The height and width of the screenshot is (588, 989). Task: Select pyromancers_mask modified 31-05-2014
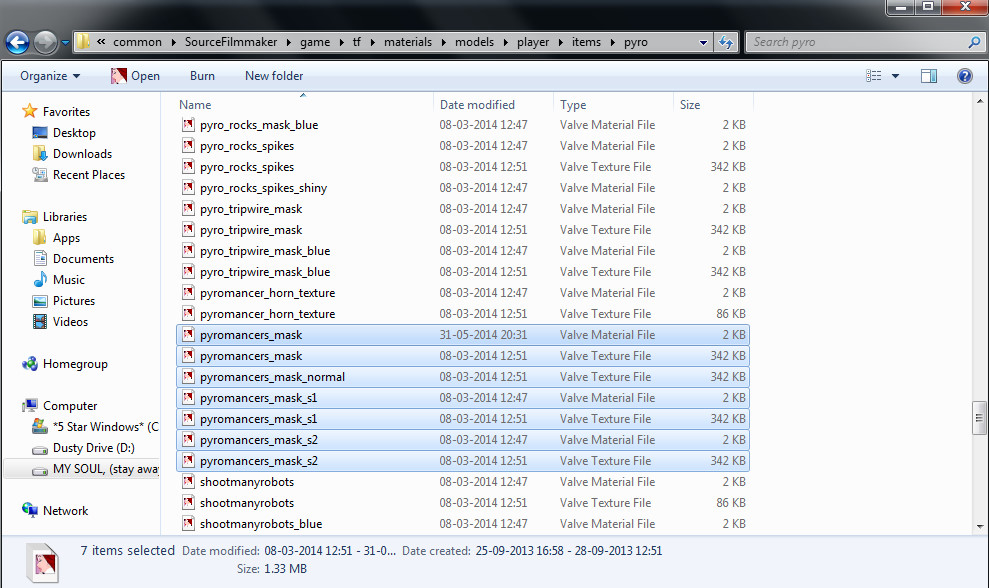[463, 335]
